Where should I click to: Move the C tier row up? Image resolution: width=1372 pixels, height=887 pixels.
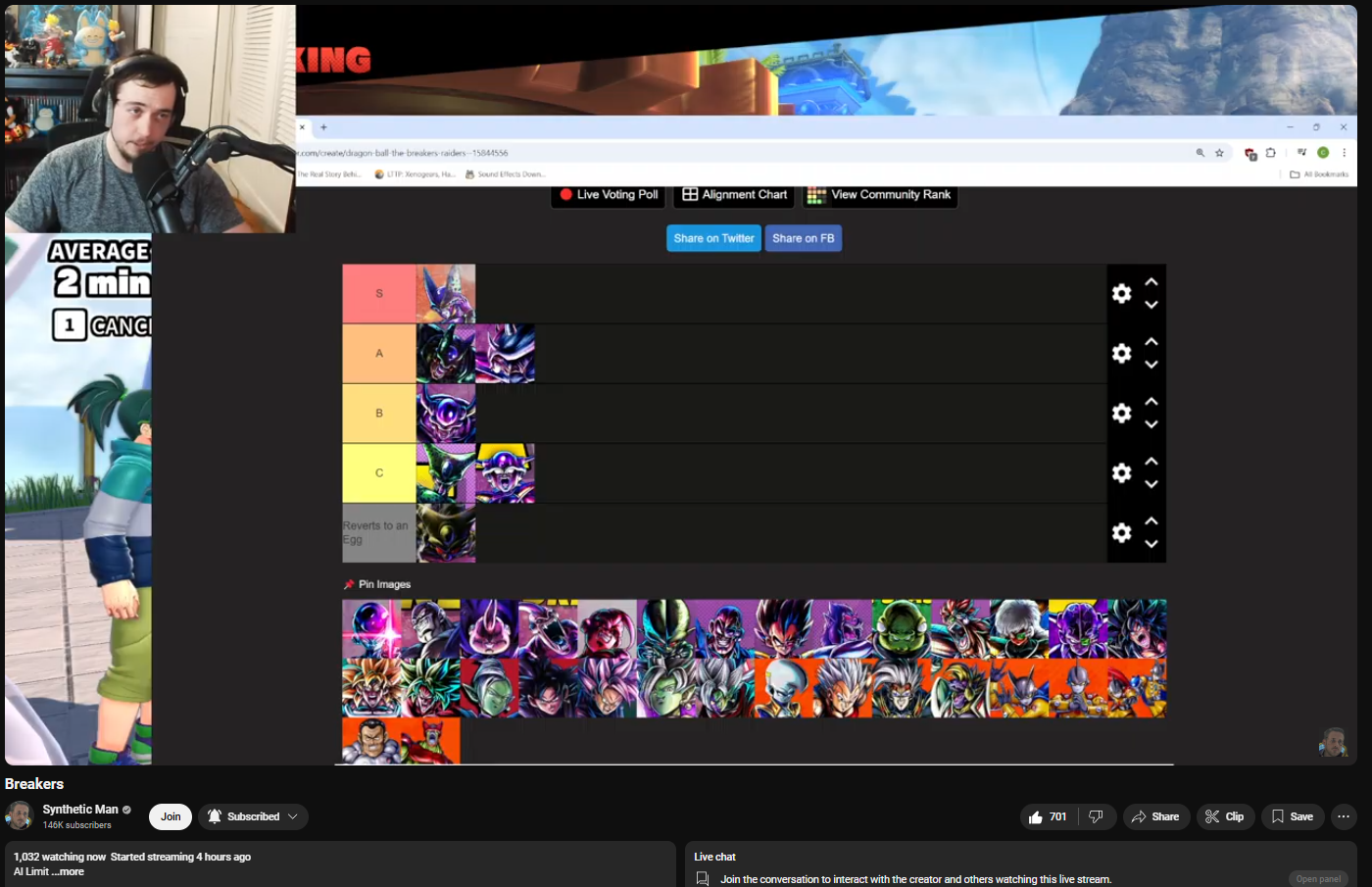(1151, 462)
